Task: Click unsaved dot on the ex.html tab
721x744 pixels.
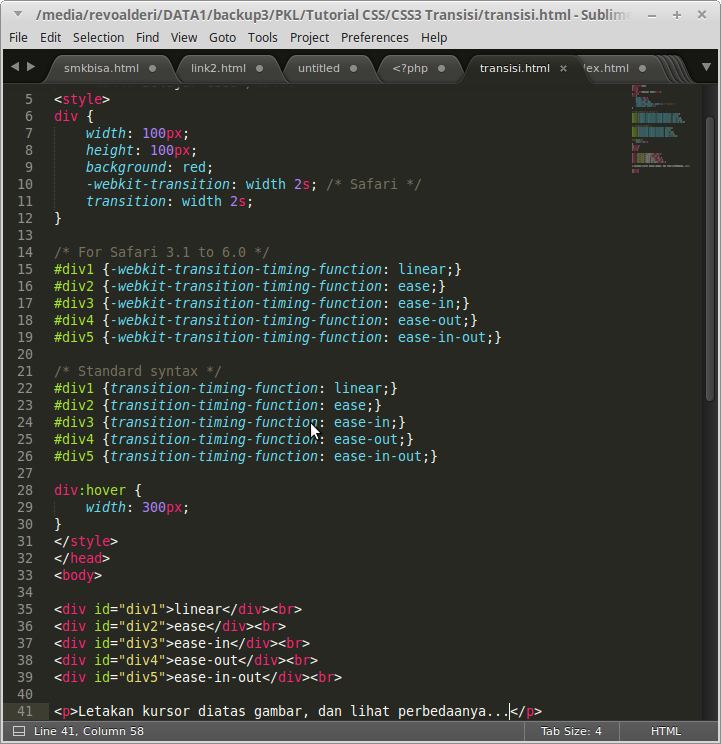Action: [x=642, y=68]
